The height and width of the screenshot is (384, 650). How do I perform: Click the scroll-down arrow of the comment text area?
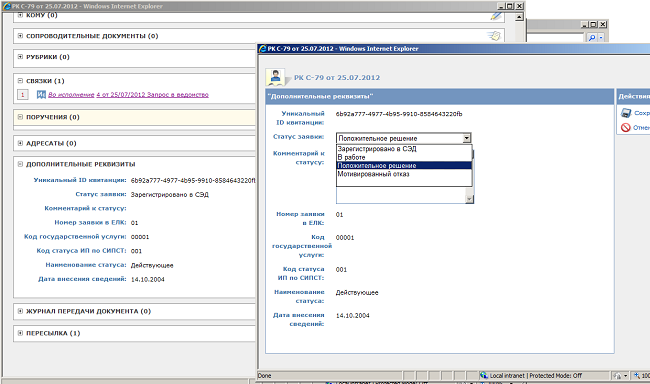coord(469,199)
